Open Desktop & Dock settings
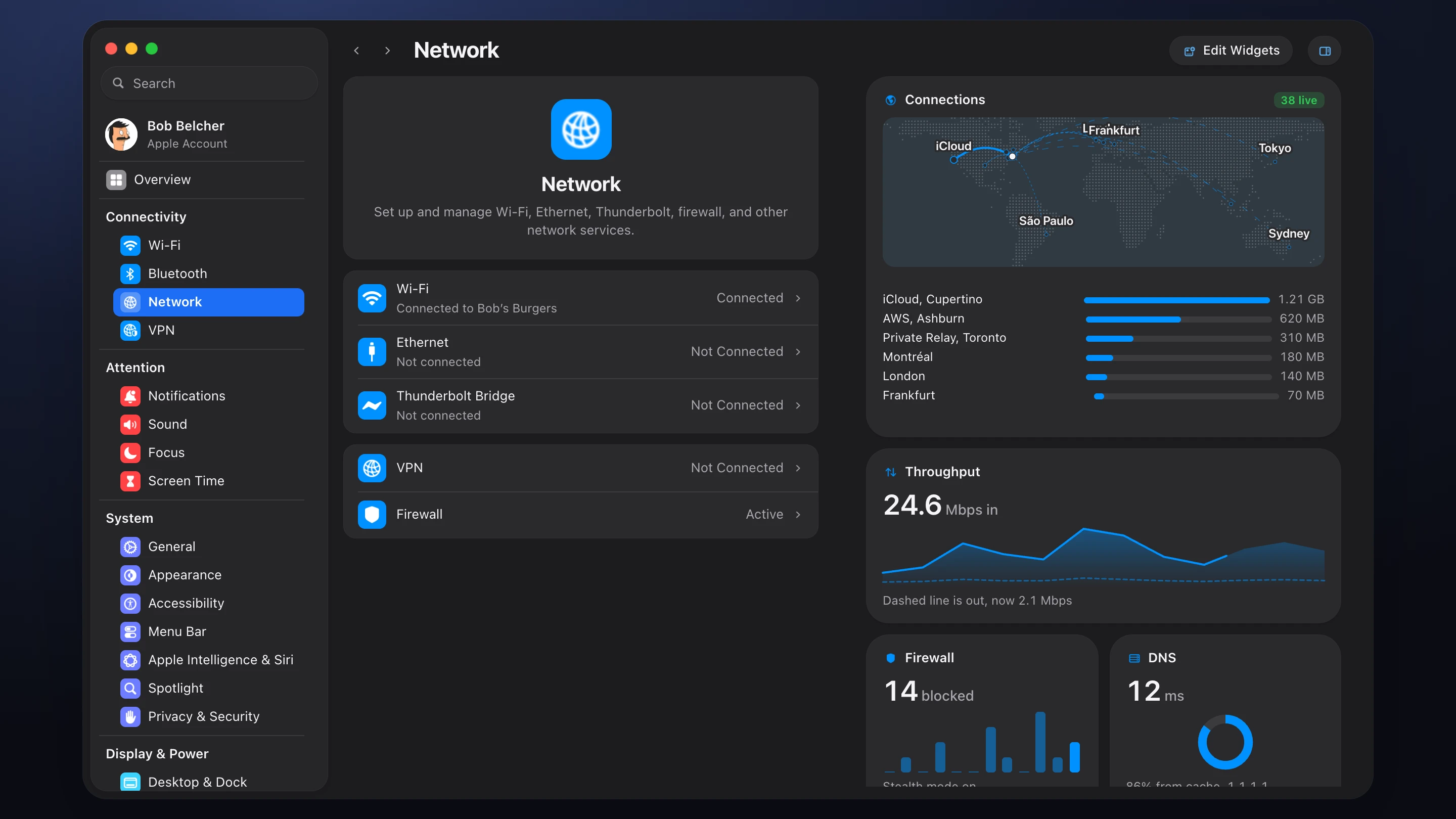 tap(208, 782)
